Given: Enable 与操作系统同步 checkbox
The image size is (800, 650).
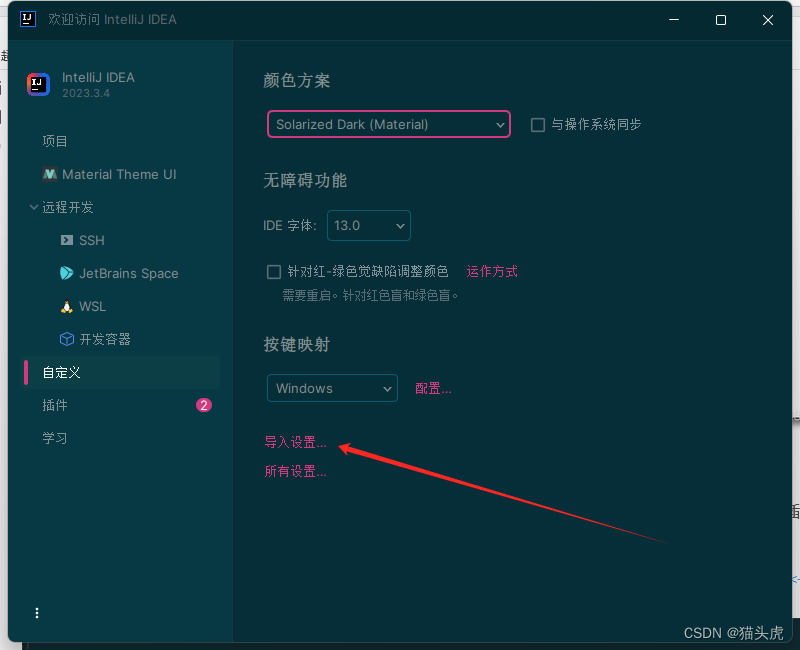Looking at the screenshot, I should pyautogui.click(x=538, y=125).
